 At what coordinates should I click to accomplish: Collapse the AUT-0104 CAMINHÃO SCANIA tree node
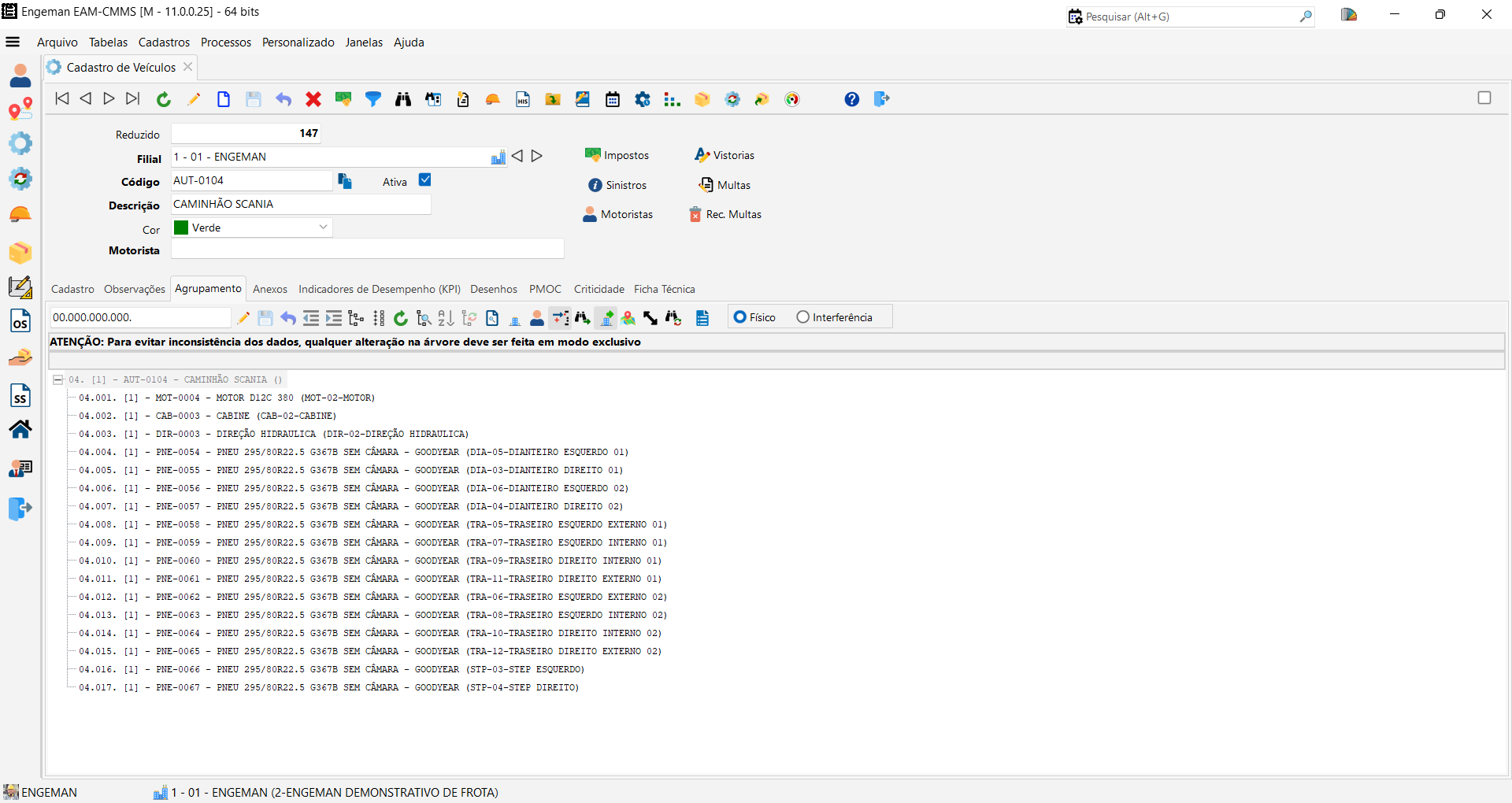click(x=57, y=379)
